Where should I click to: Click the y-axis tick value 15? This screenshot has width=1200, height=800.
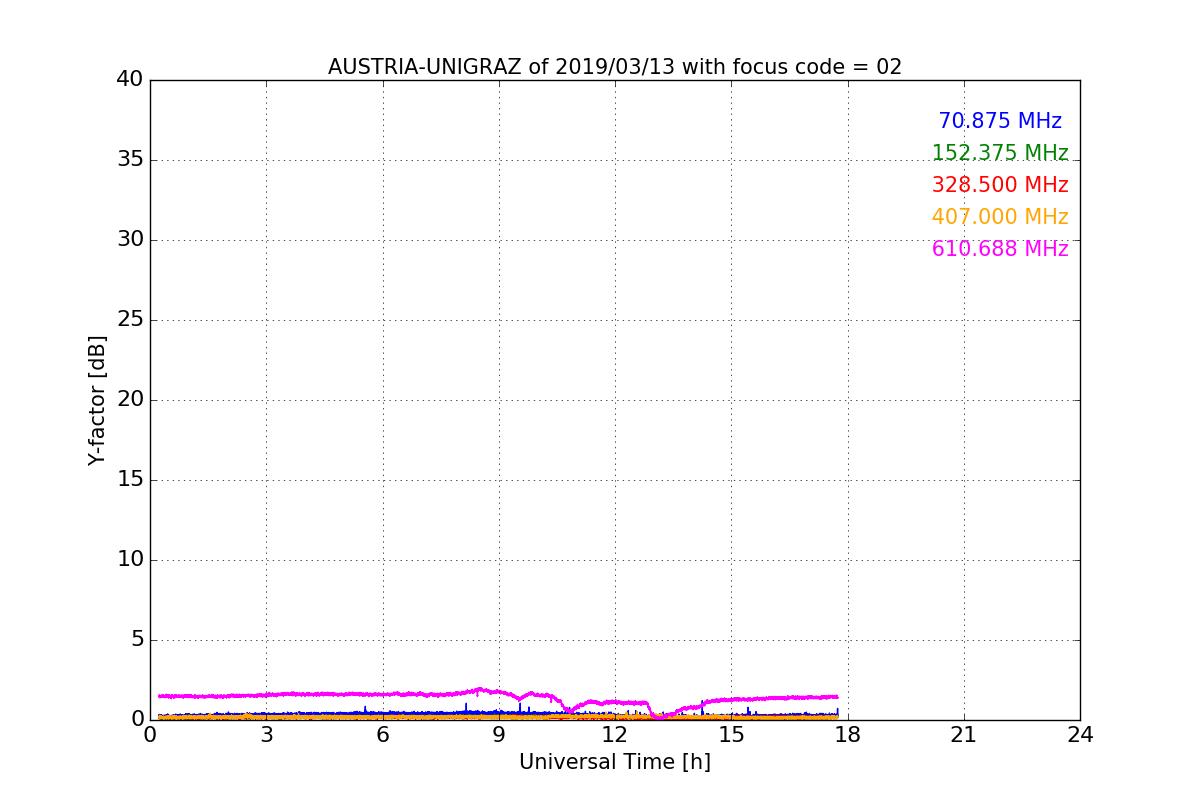(130, 479)
